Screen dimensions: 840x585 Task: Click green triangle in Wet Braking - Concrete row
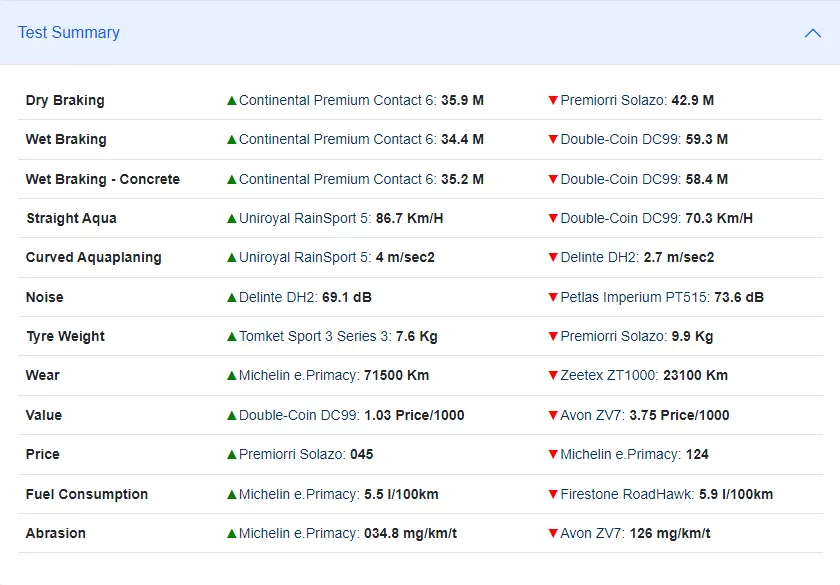point(232,179)
